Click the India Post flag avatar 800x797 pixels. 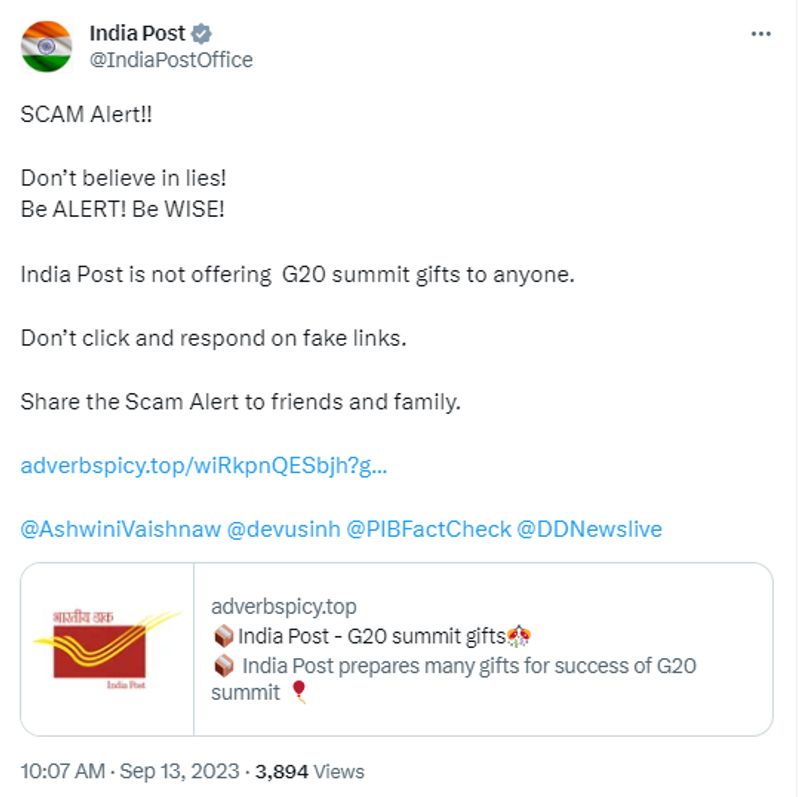(x=47, y=46)
